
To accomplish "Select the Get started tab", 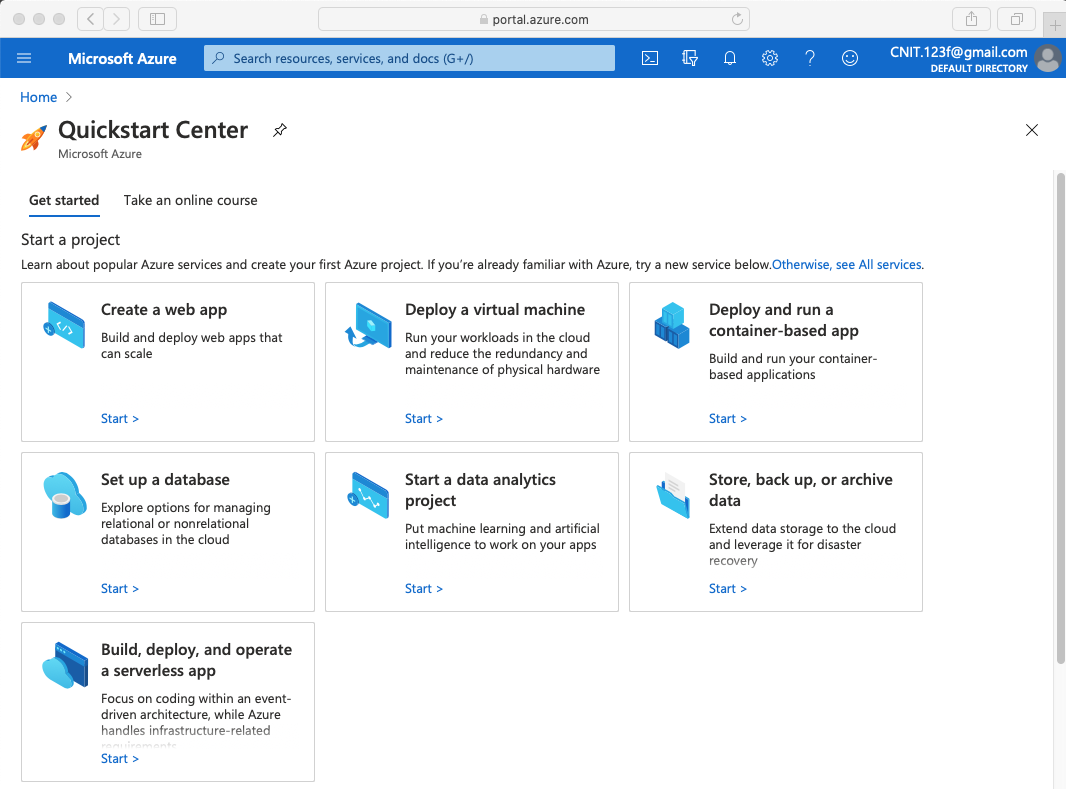I will click(x=64, y=200).
